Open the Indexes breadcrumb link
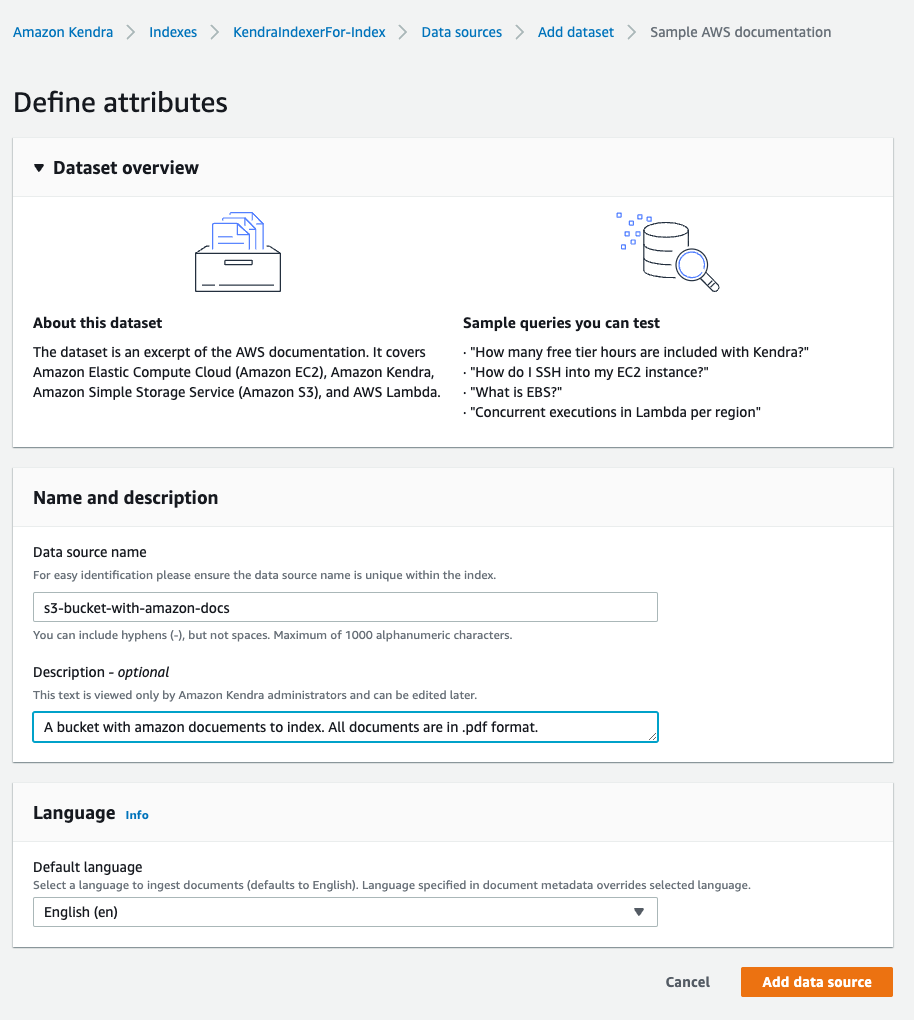 coord(173,32)
